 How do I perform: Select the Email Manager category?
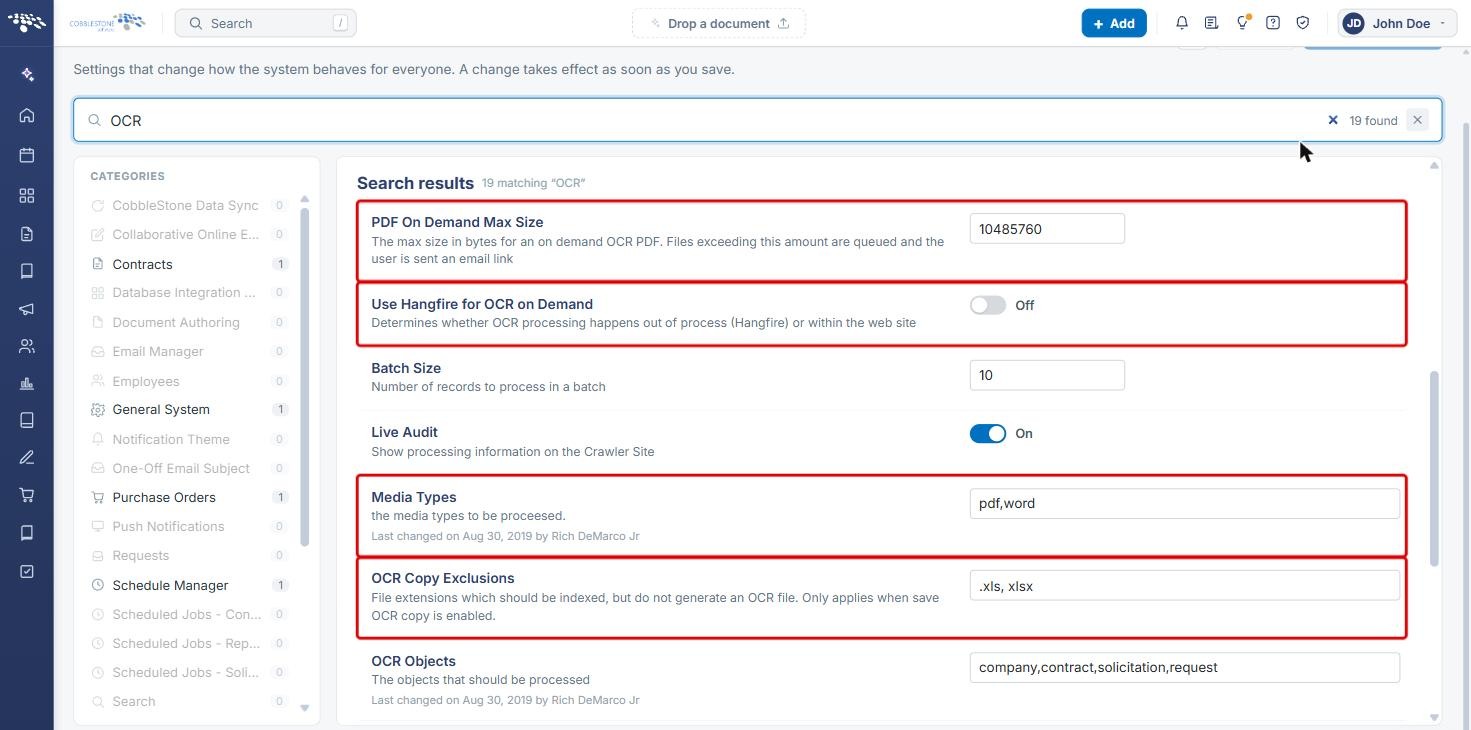click(x=190, y=351)
